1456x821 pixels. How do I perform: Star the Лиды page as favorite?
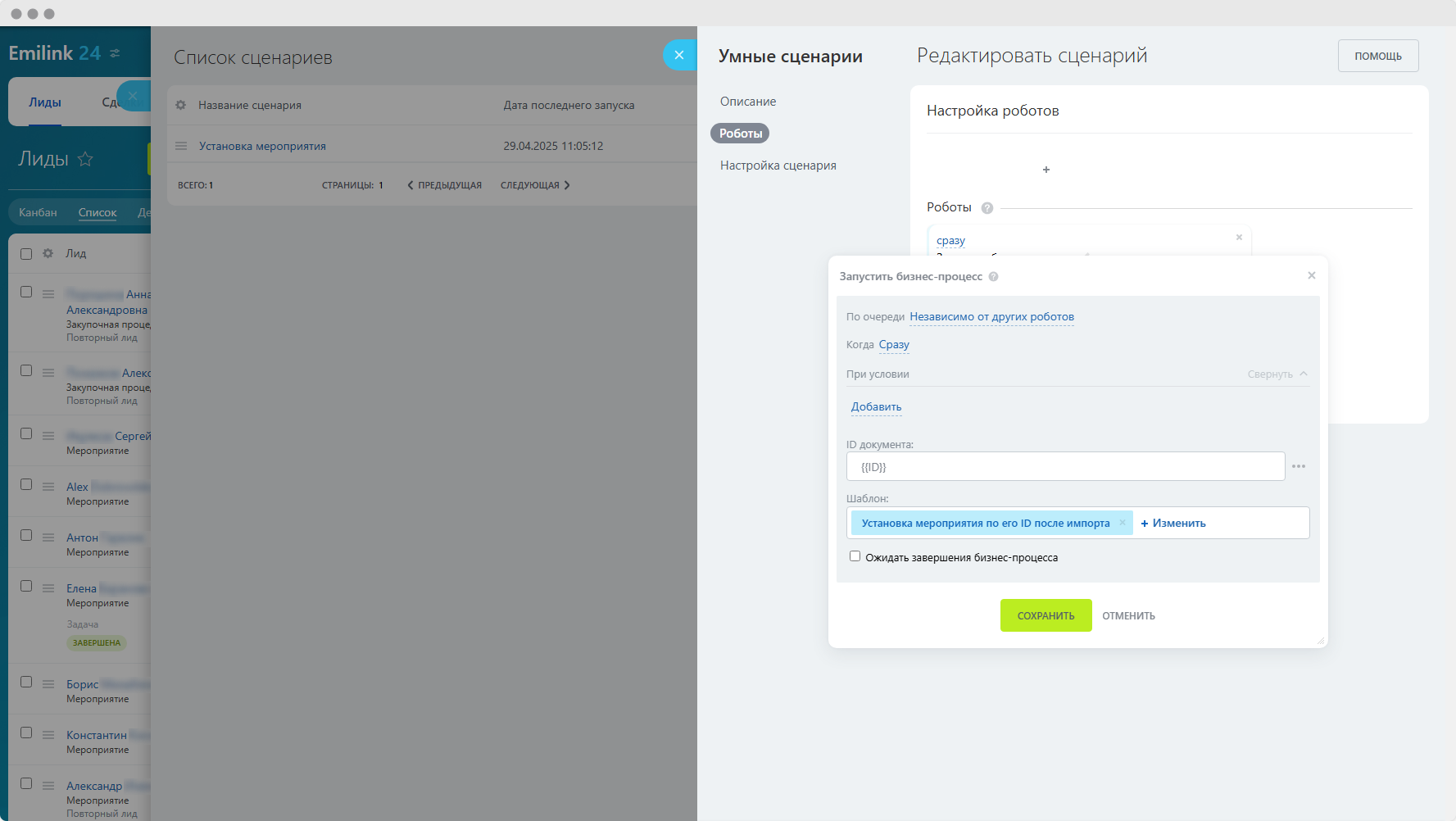coord(85,159)
